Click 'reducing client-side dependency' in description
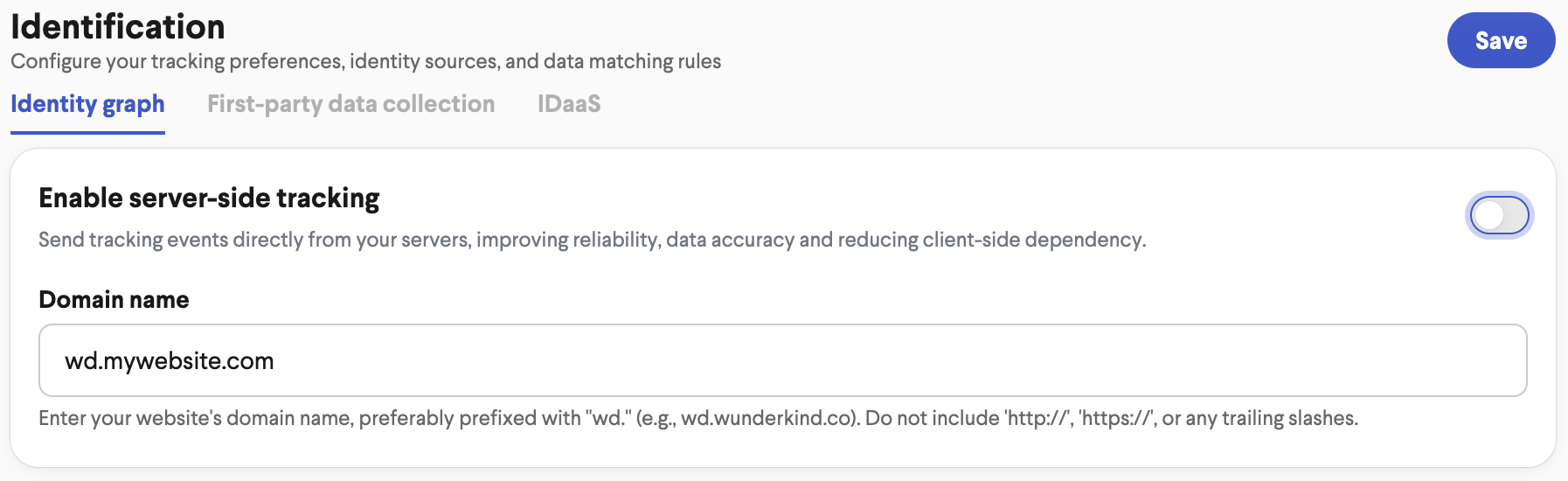This screenshot has height=481, width=1568. tap(991, 240)
